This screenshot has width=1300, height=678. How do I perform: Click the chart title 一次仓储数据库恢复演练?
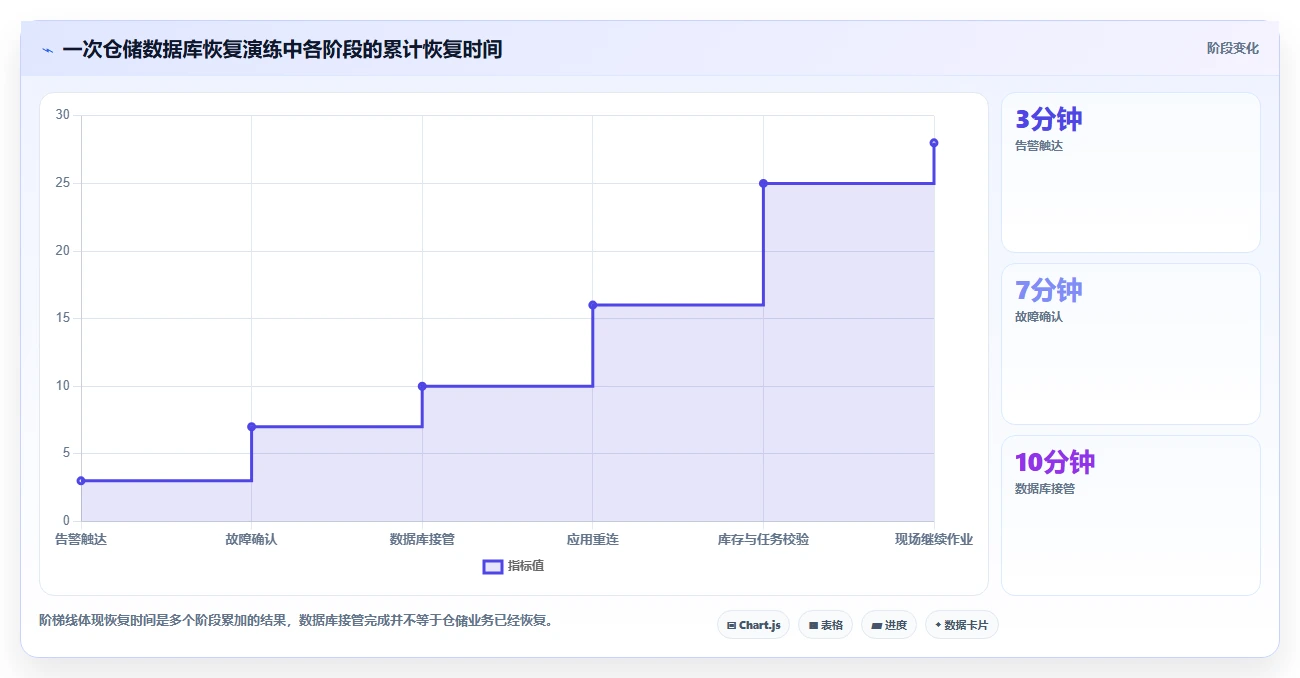click(282, 49)
